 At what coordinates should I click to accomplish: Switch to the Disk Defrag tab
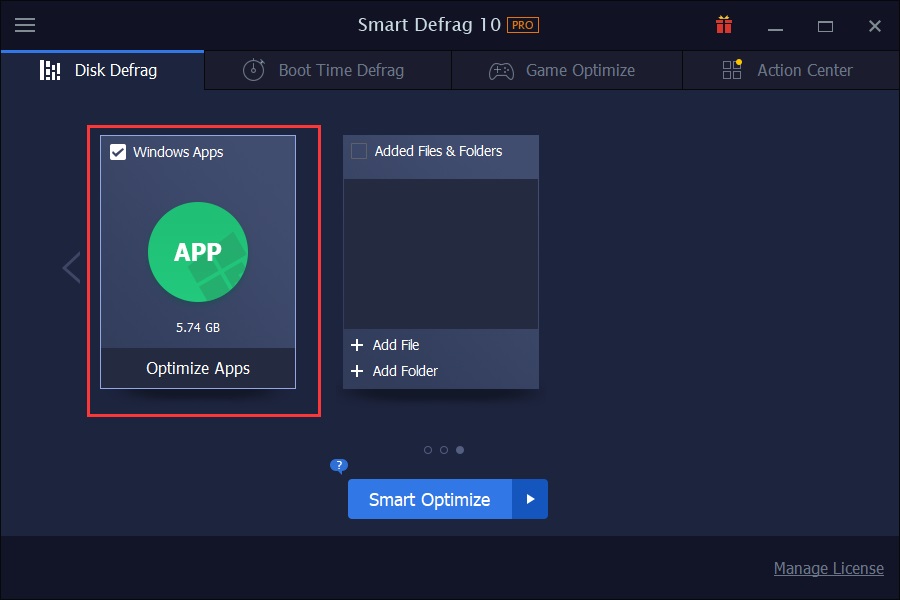[x=102, y=70]
